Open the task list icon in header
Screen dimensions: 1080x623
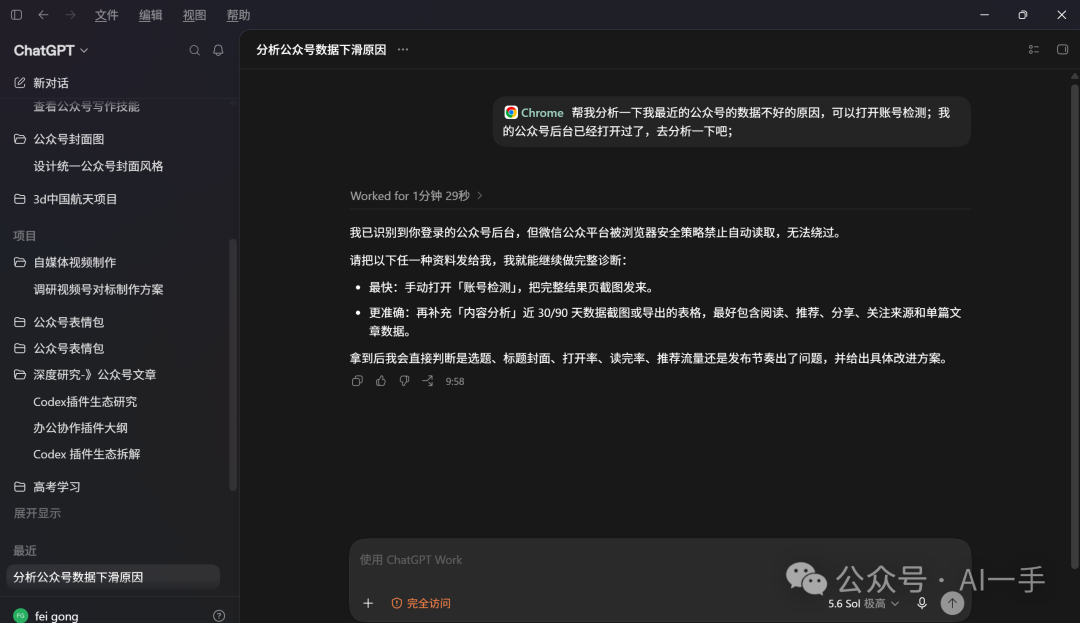(1034, 50)
